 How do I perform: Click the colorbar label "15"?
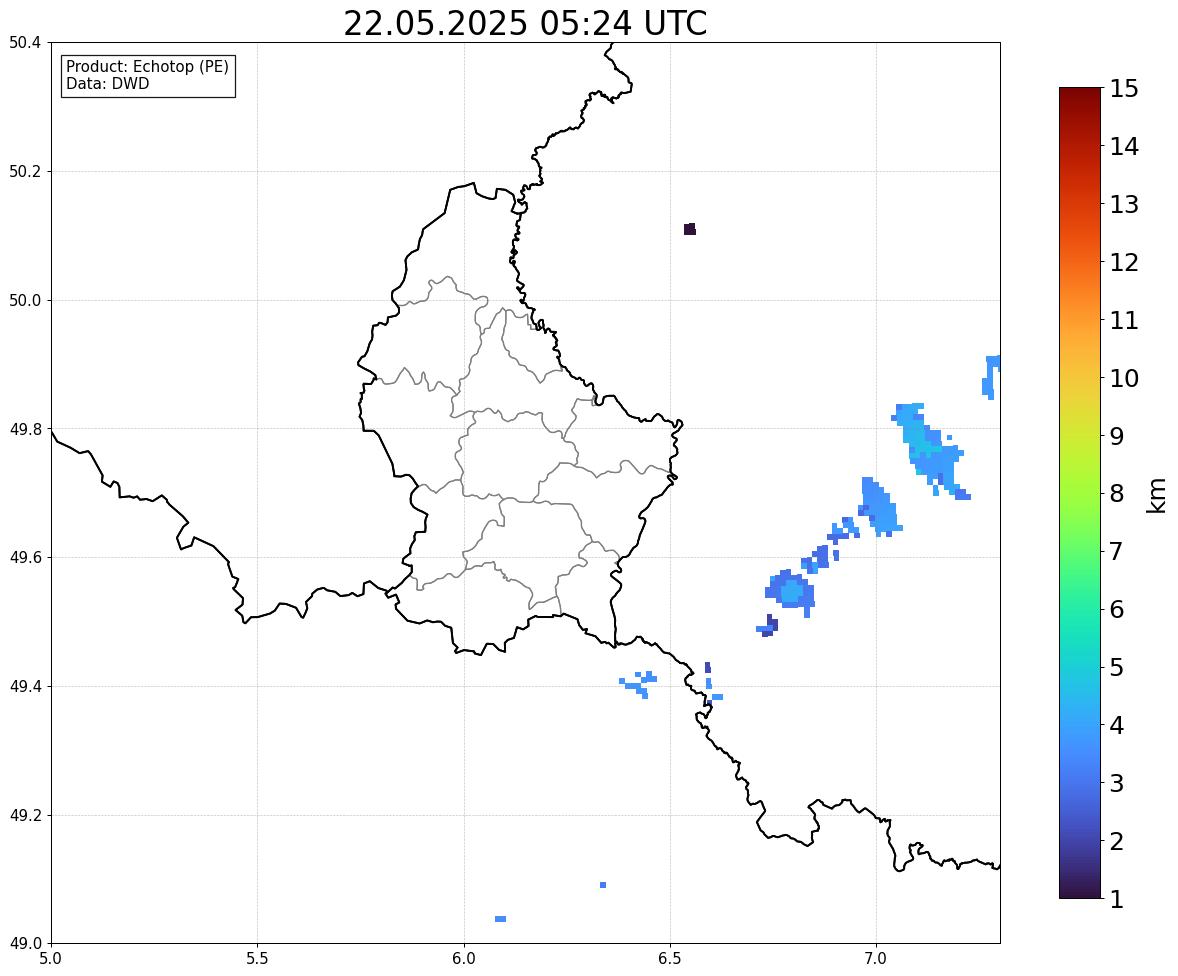coord(1124,89)
